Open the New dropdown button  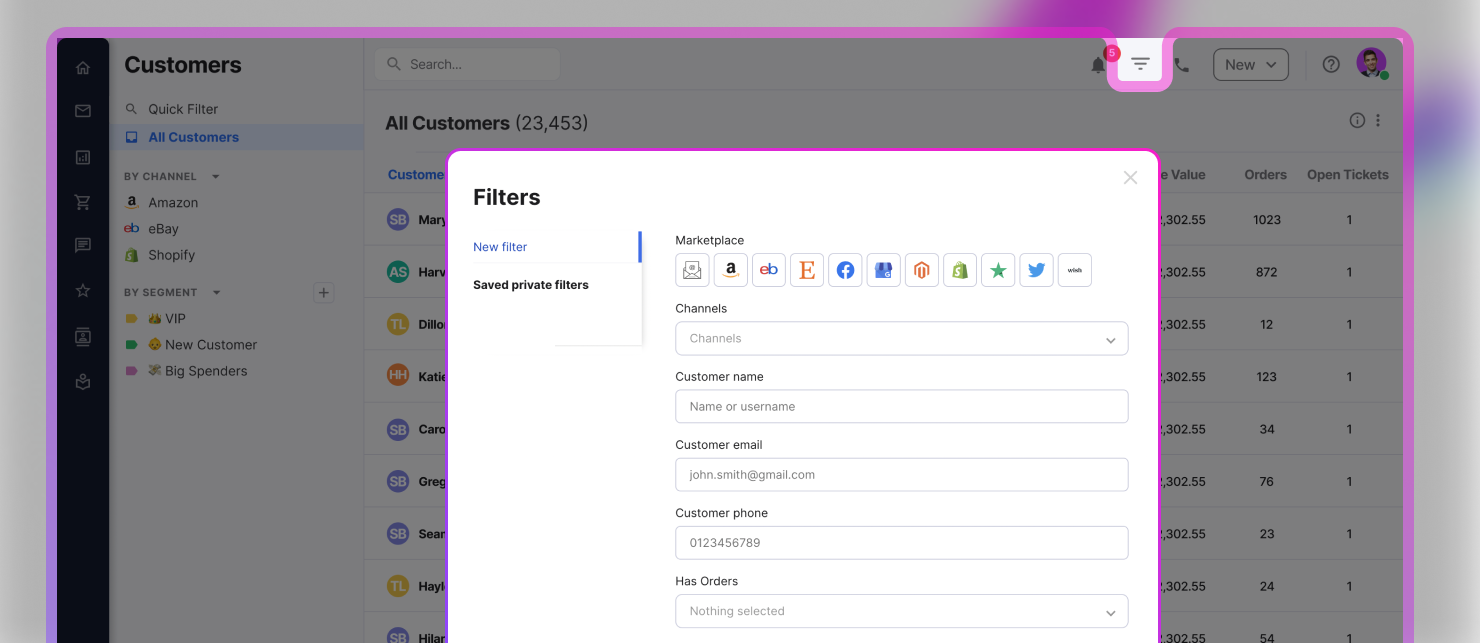(1250, 64)
